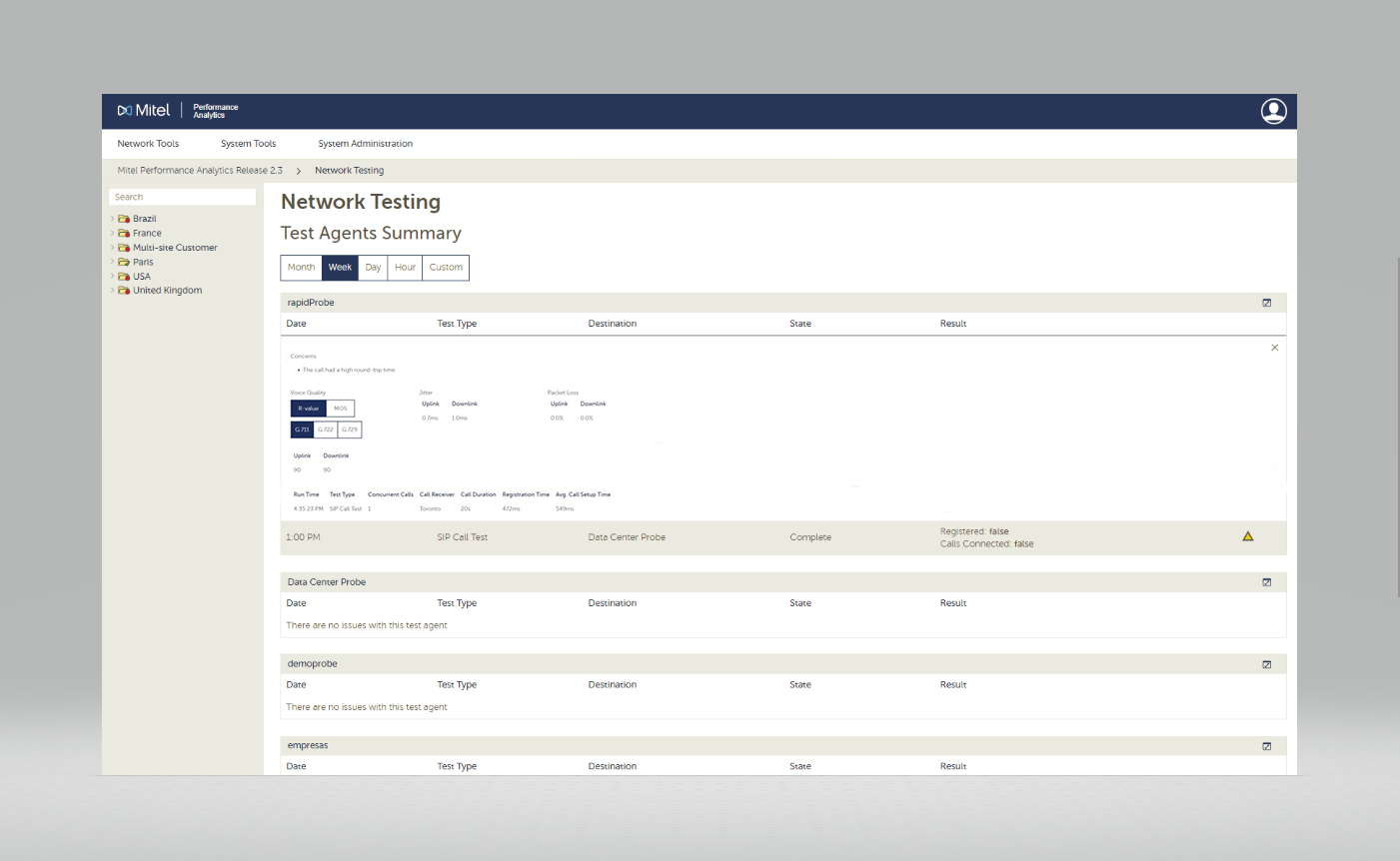1400x861 pixels.
Task: Open the user profile avatar
Action: (x=1273, y=111)
